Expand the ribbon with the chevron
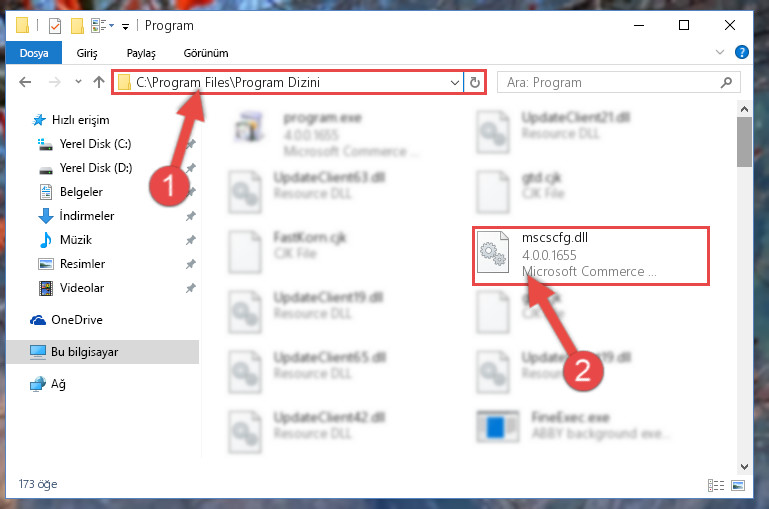The image size is (769, 509). 719,52
